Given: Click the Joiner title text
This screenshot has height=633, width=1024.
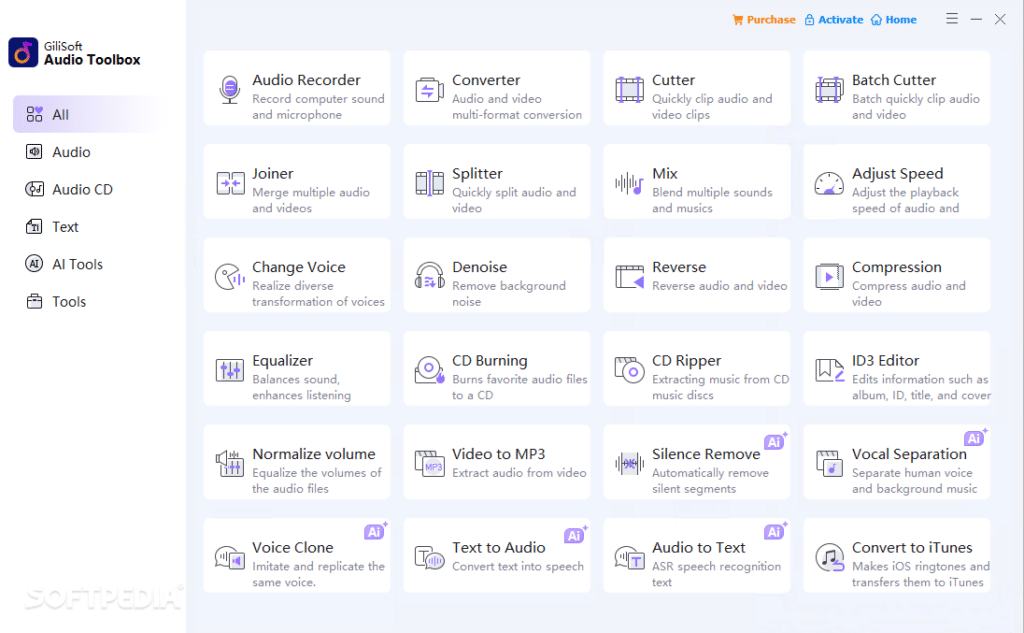Looking at the screenshot, I should [272, 174].
